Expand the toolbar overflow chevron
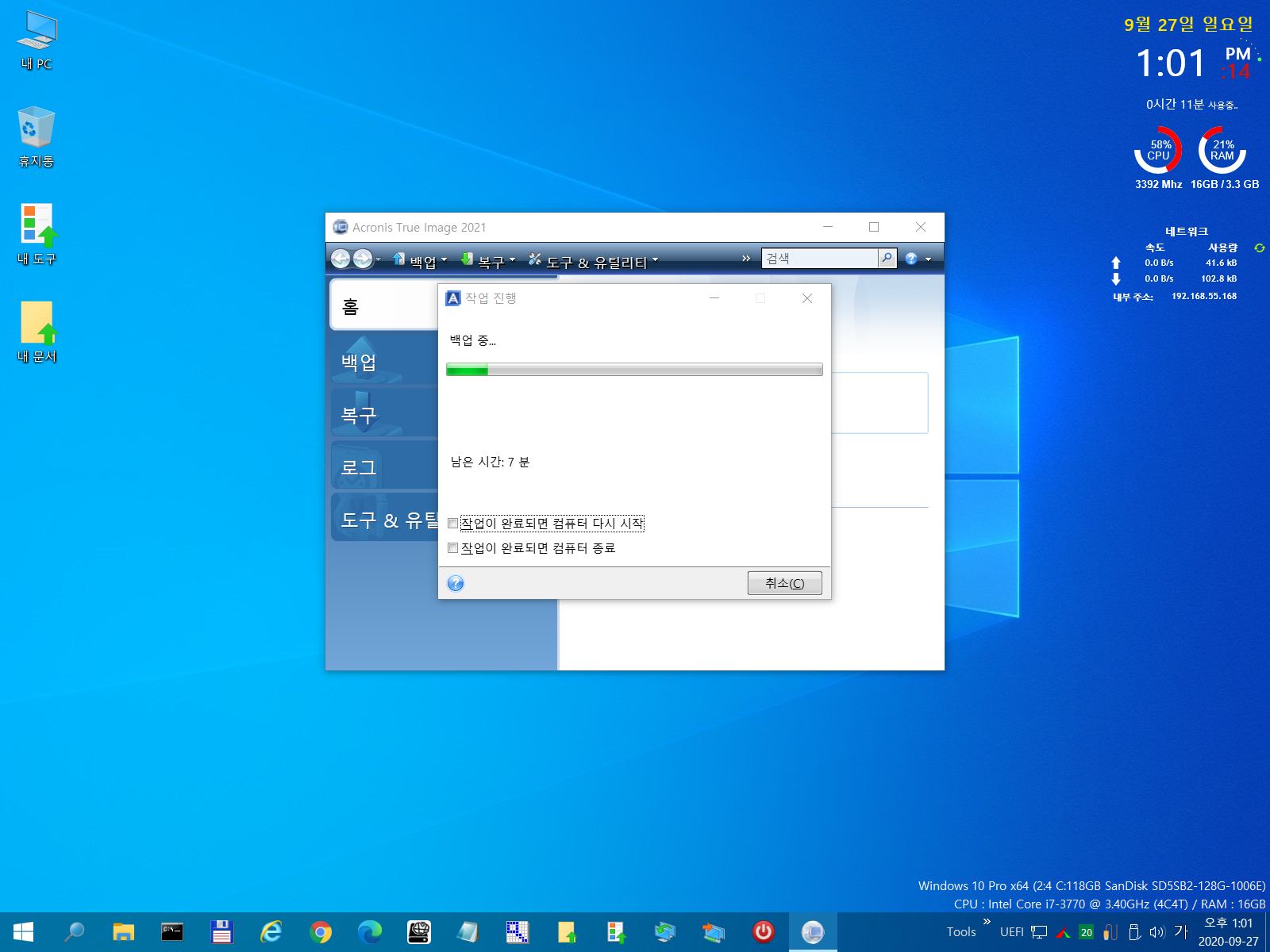The height and width of the screenshot is (952, 1270). [746, 259]
